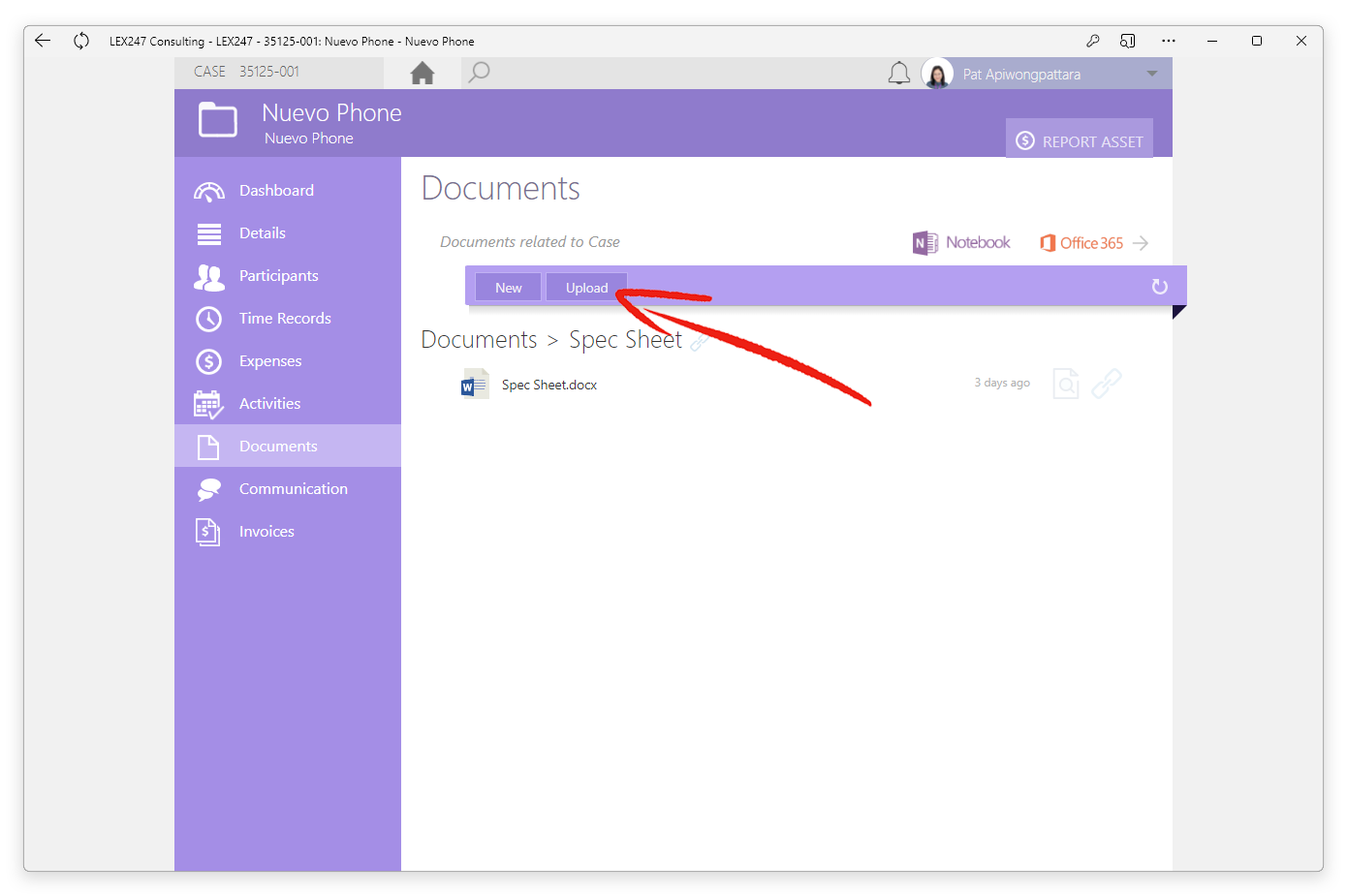The height and width of the screenshot is (896, 1347).
Task: Open Spec Sheet.docx file
Action: (x=548, y=385)
